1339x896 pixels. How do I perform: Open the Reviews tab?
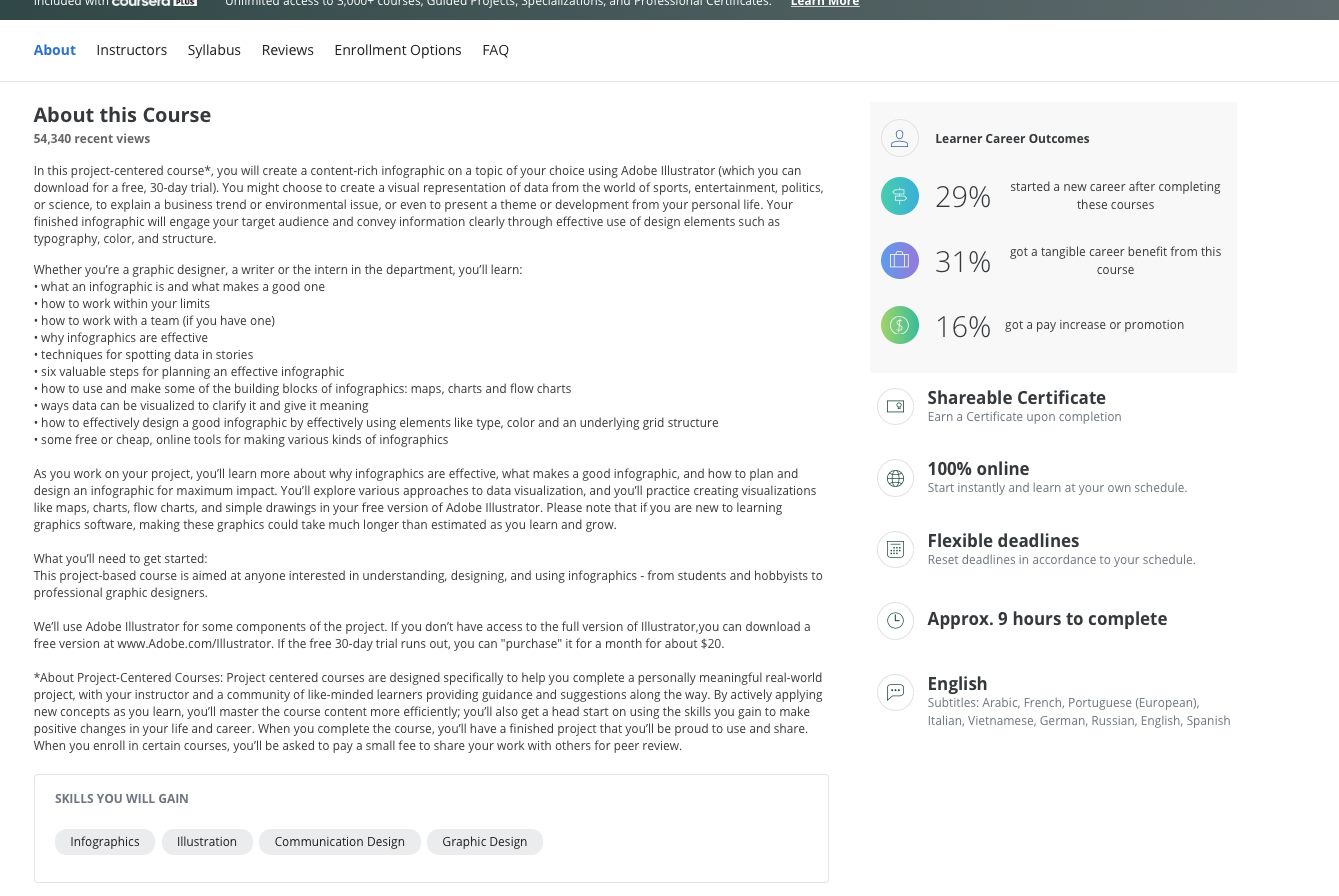click(288, 50)
